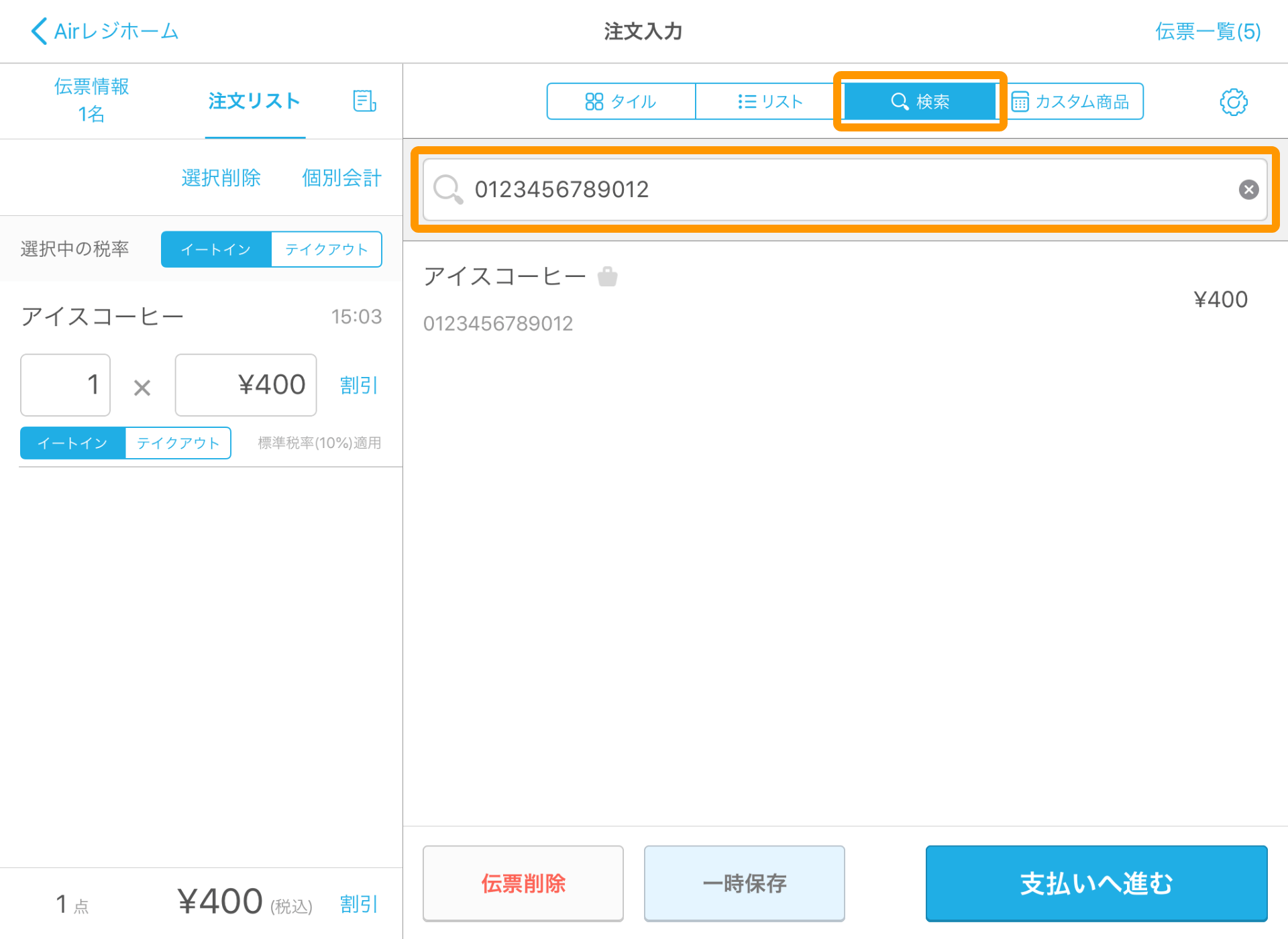This screenshot has width=1288, height=939.
Task: Open the settings gear icon
Action: click(1233, 102)
